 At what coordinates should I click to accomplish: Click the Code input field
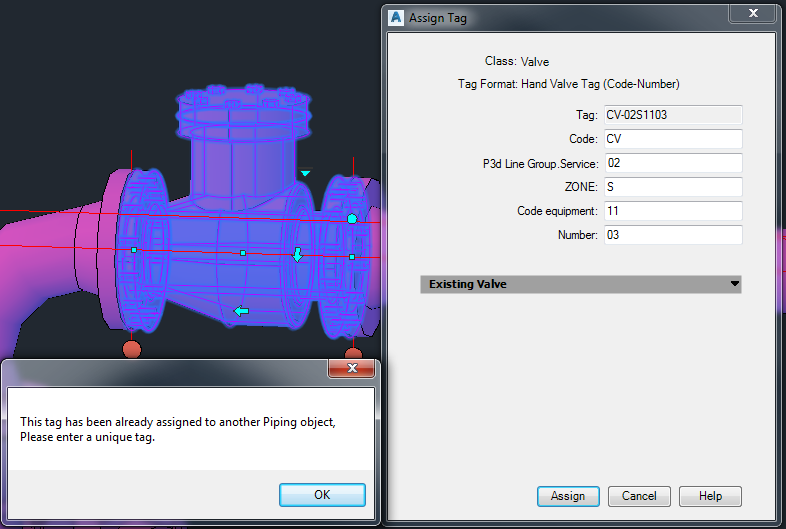point(673,139)
